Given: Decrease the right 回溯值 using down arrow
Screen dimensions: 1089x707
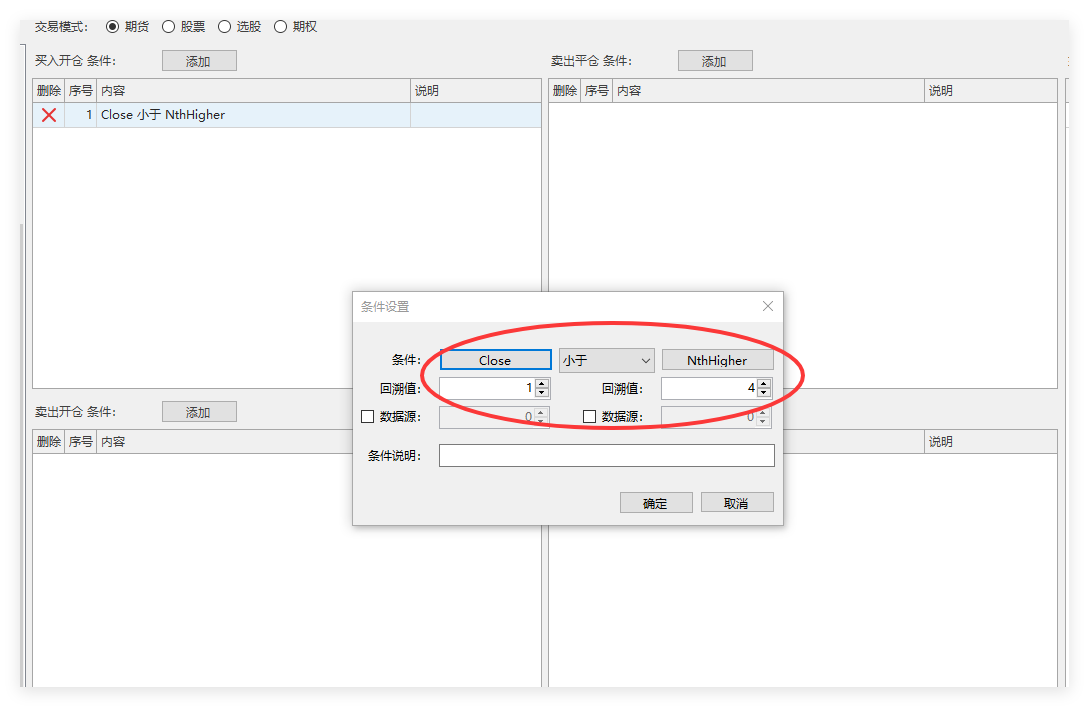Looking at the screenshot, I should coord(764,393).
